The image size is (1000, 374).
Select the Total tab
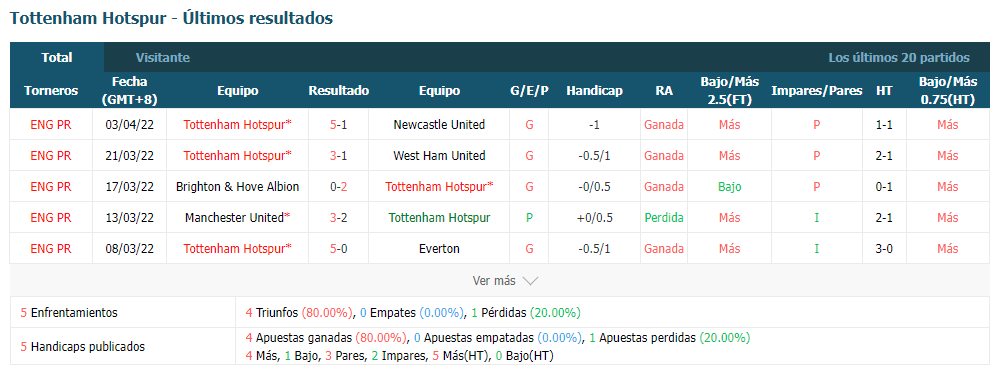point(57,57)
